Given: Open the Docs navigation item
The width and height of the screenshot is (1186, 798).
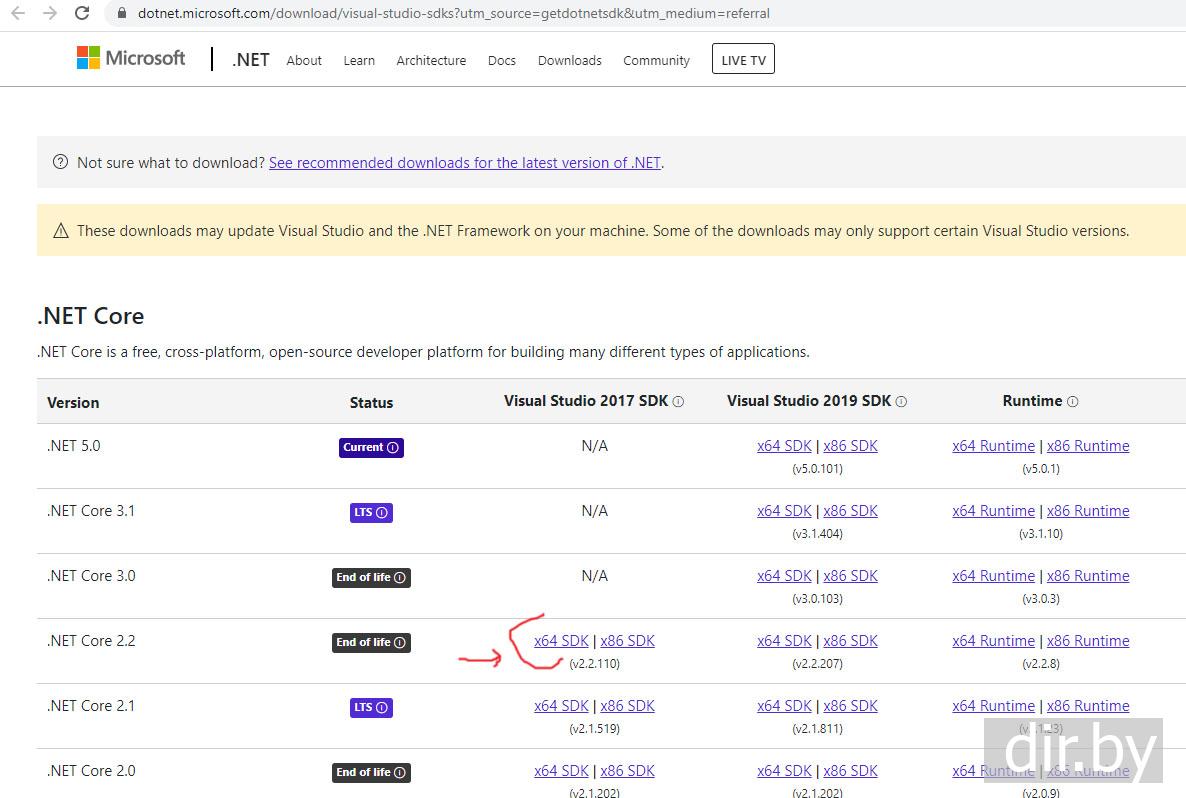Looking at the screenshot, I should click(x=502, y=60).
